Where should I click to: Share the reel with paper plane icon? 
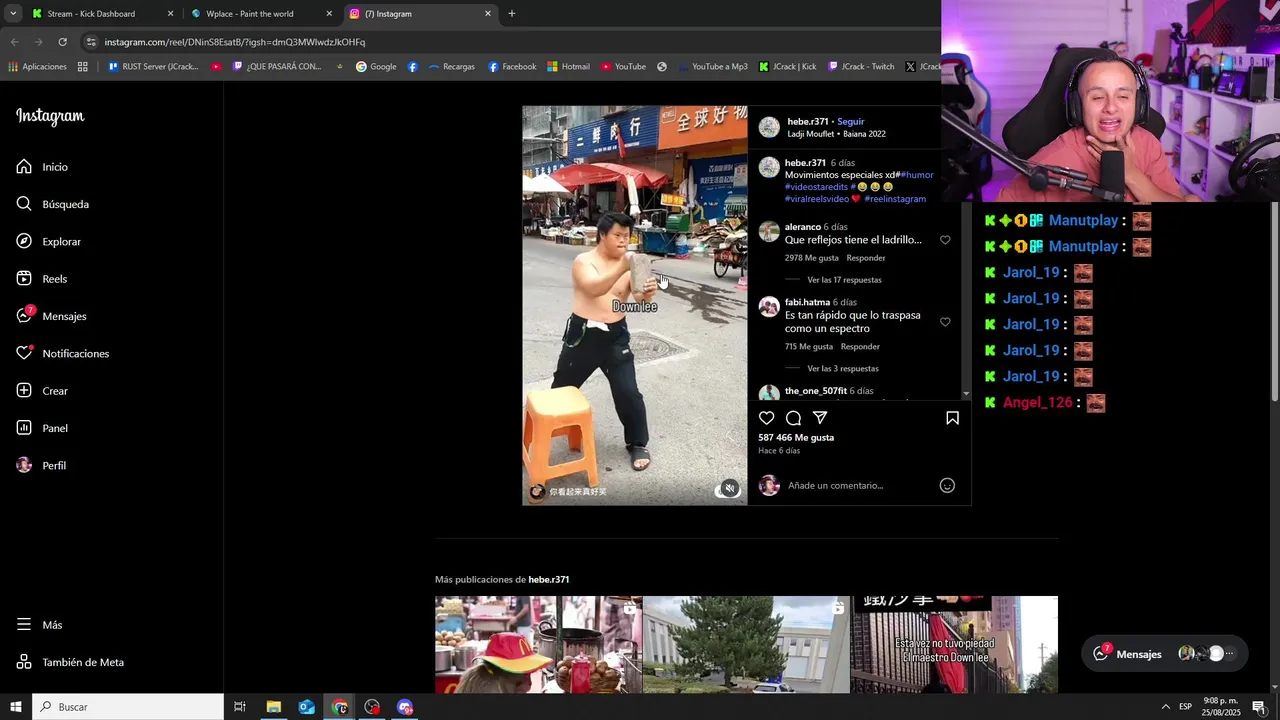coord(820,418)
